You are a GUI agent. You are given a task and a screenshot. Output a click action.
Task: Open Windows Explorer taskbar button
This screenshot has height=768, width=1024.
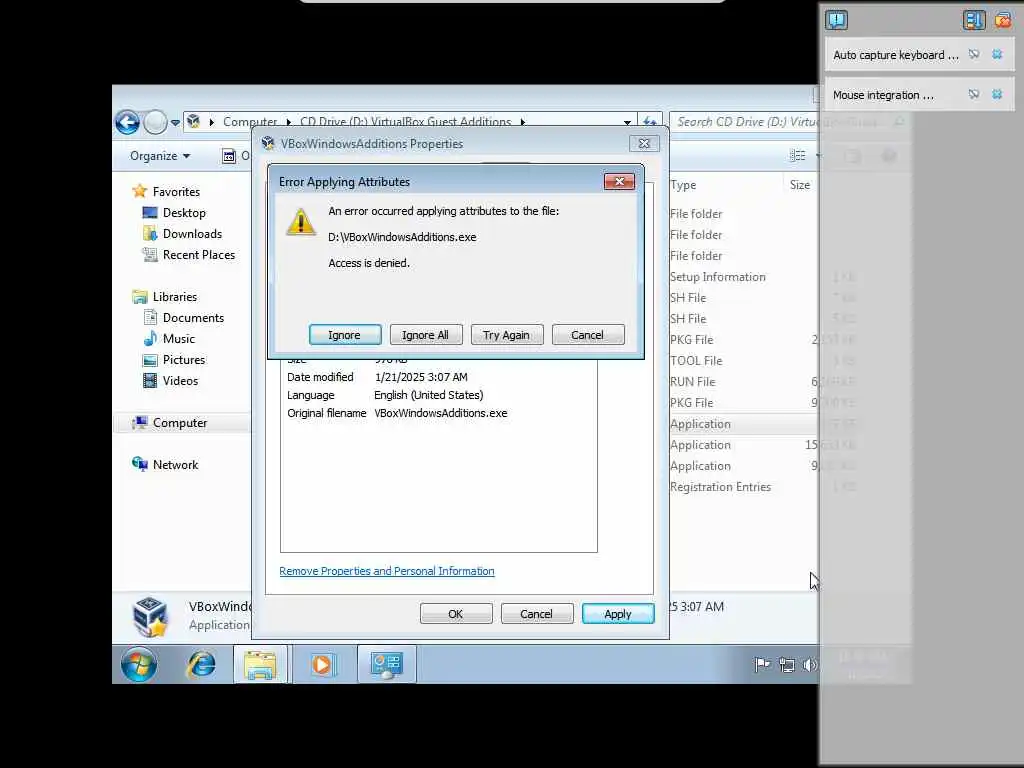click(261, 665)
